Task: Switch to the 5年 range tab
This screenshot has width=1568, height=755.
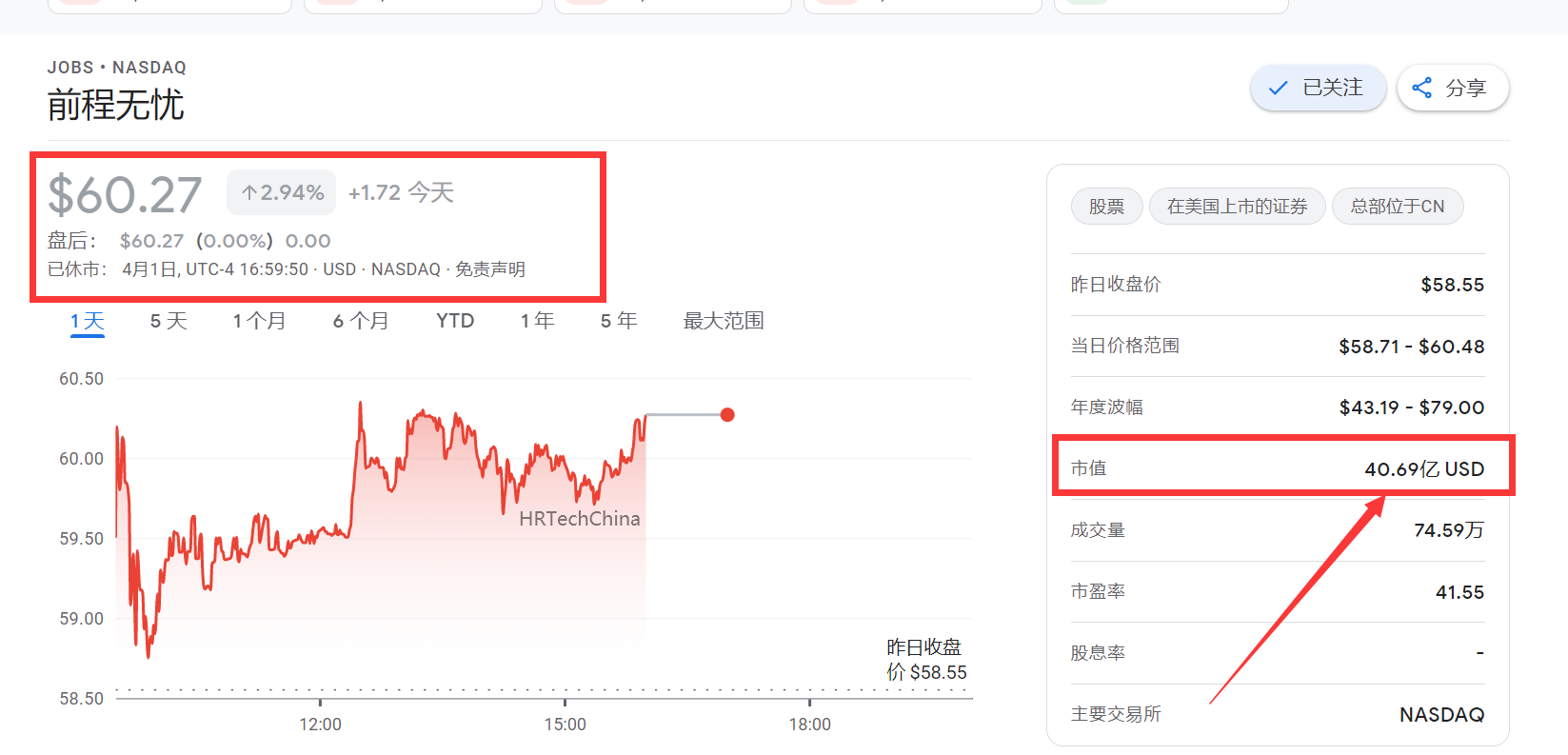Action: coord(619,321)
